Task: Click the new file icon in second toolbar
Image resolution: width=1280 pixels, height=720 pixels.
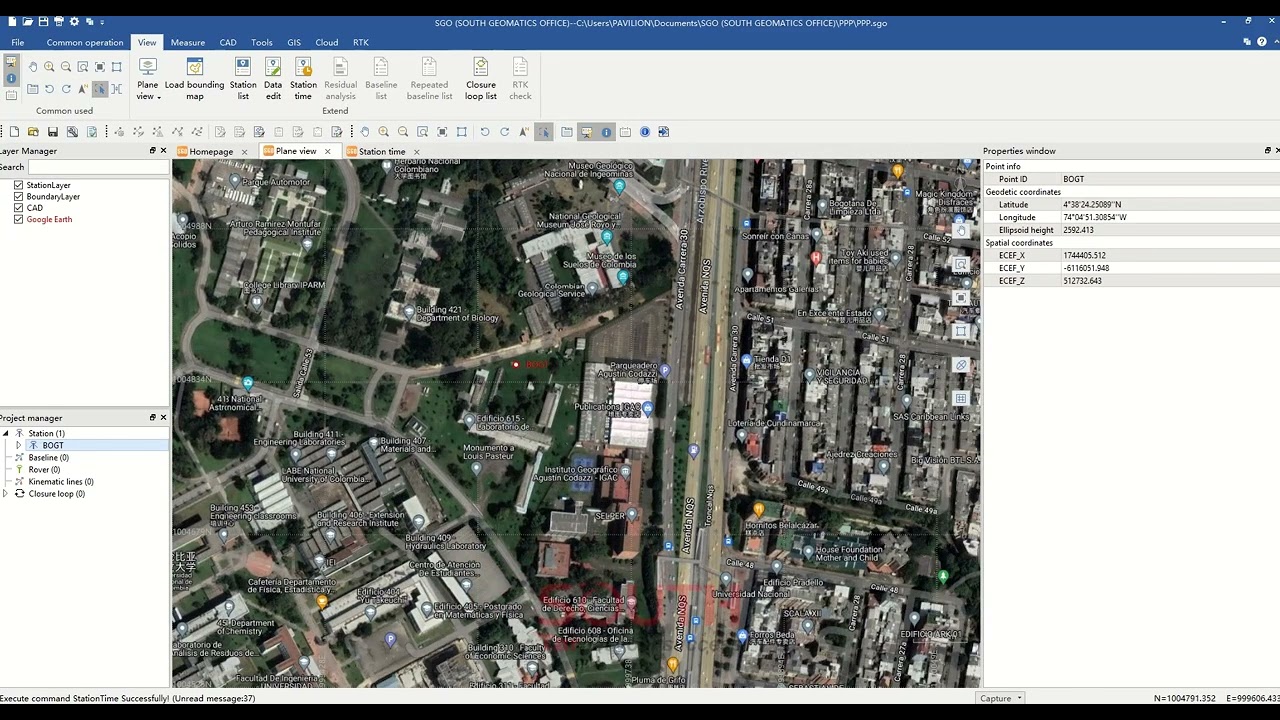Action: (14, 132)
